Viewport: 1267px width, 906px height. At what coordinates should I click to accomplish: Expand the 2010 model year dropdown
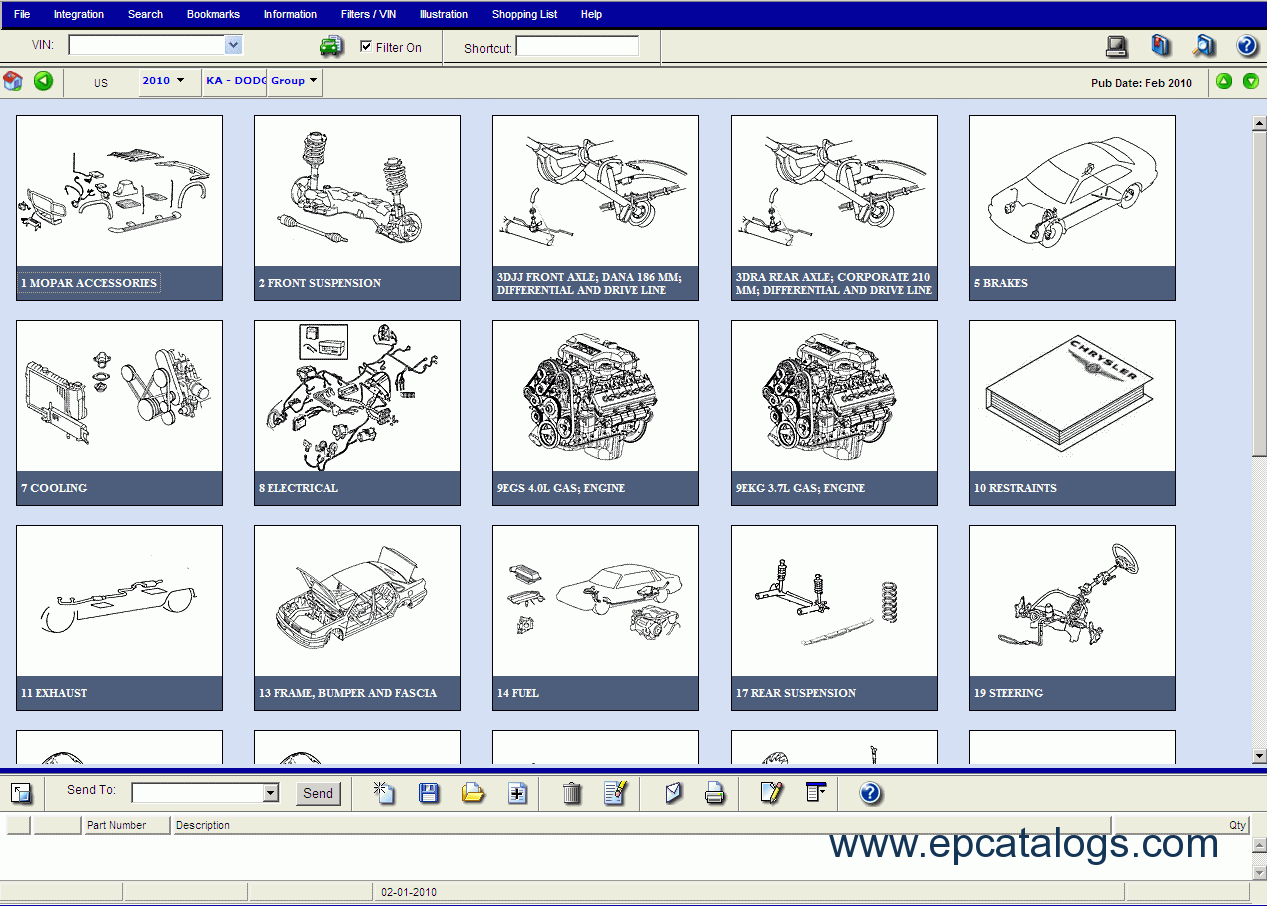164,81
